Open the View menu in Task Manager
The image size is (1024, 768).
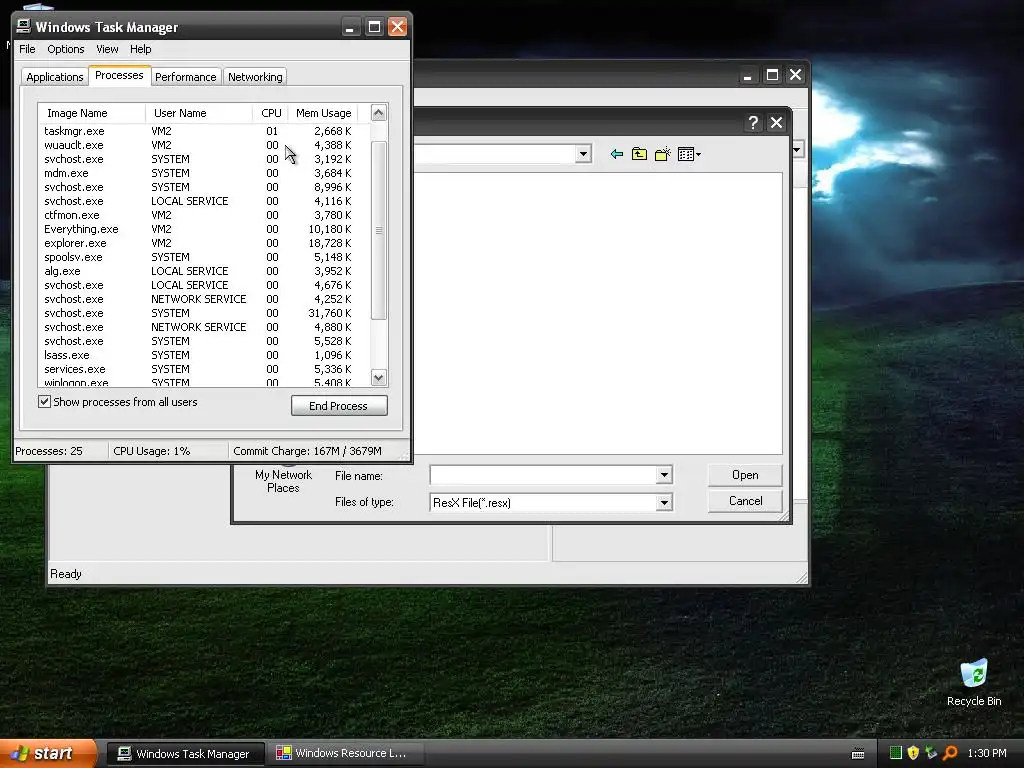click(x=107, y=49)
